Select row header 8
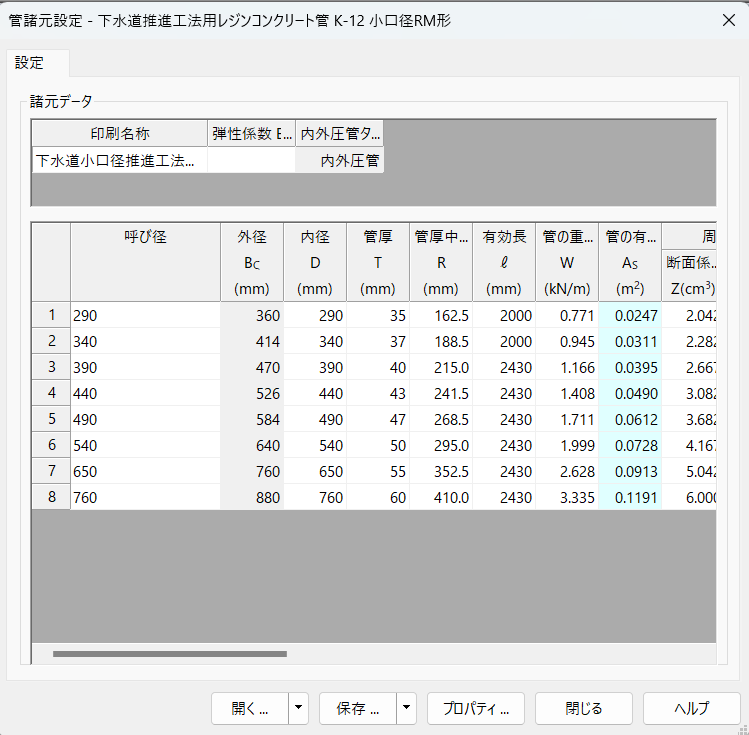 (51, 497)
